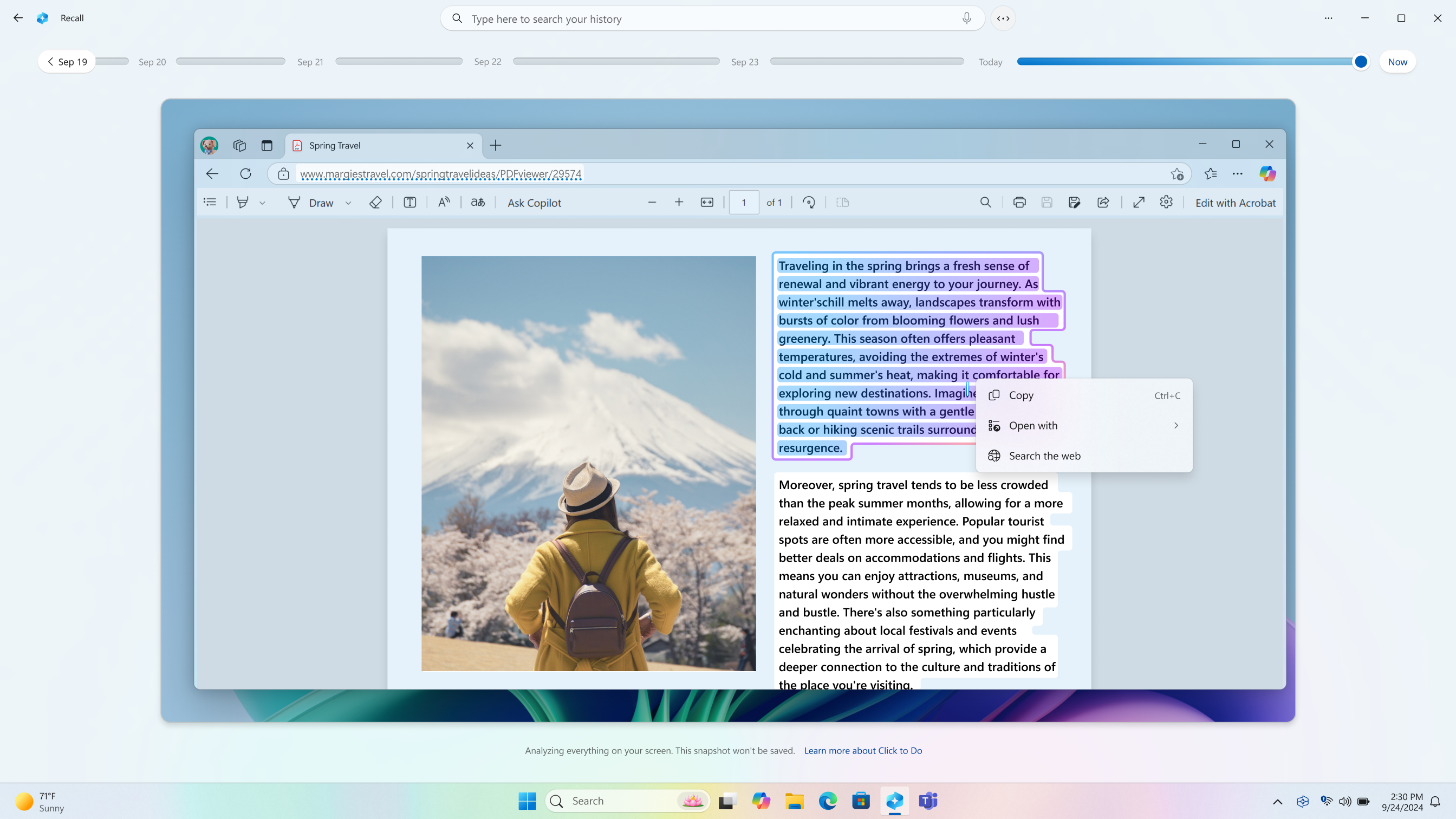The image size is (1456, 819).
Task: Copy the selected text
Action: tap(1021, 395)
